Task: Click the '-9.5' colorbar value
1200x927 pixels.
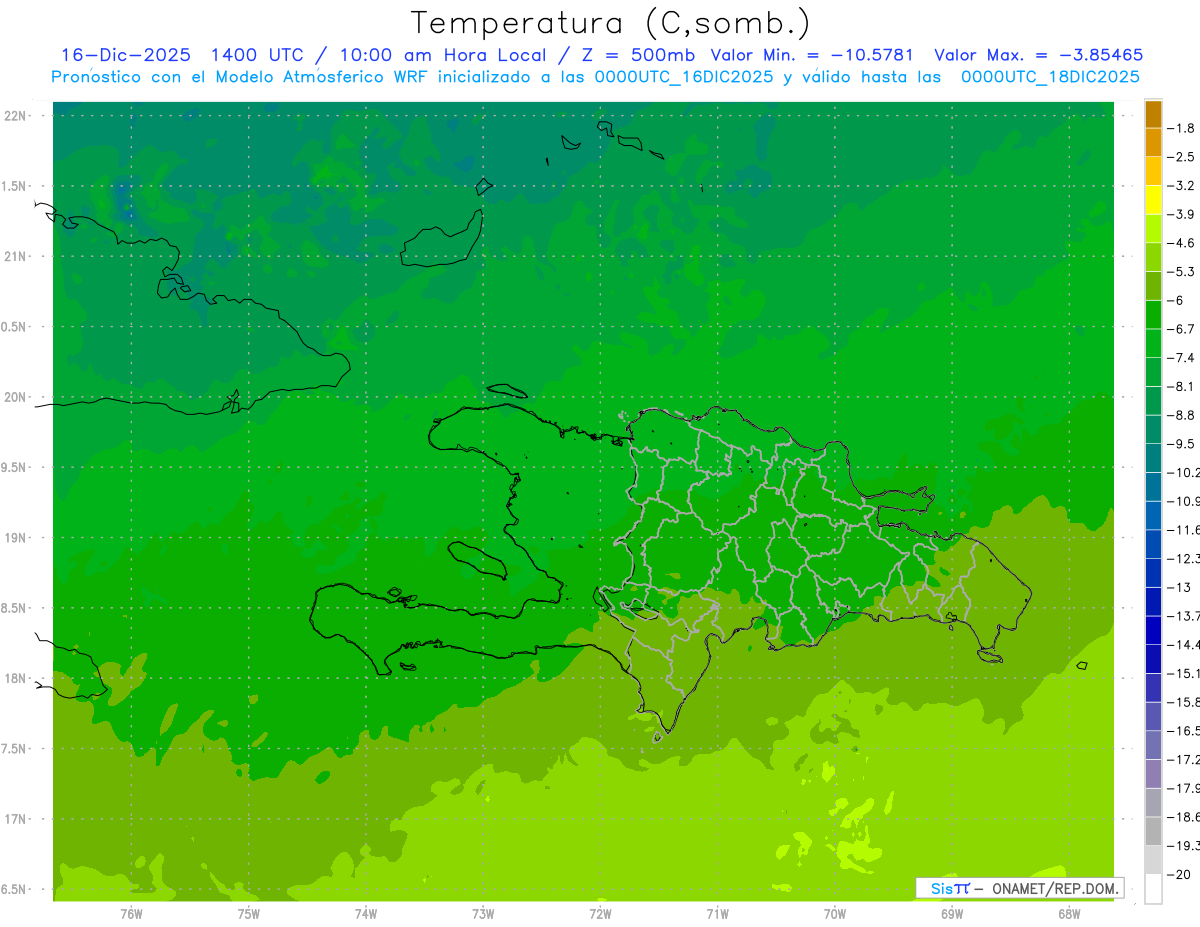Action: [1183, 443]
